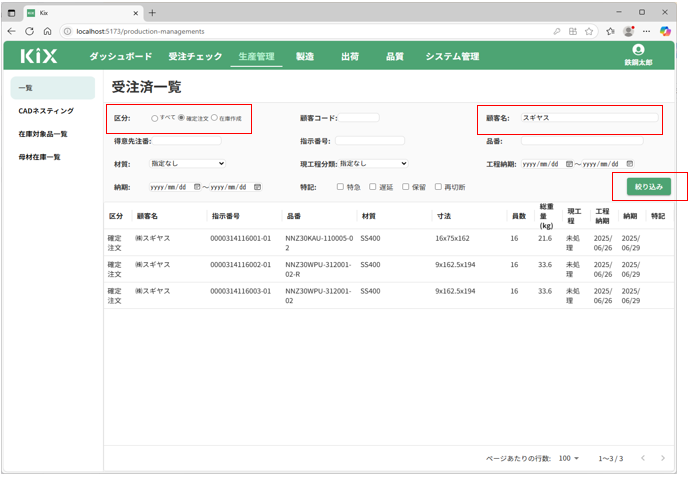
Task: Click 品番 cell NNZ30KAU-110005-02
Action: [x=319, y=243]
